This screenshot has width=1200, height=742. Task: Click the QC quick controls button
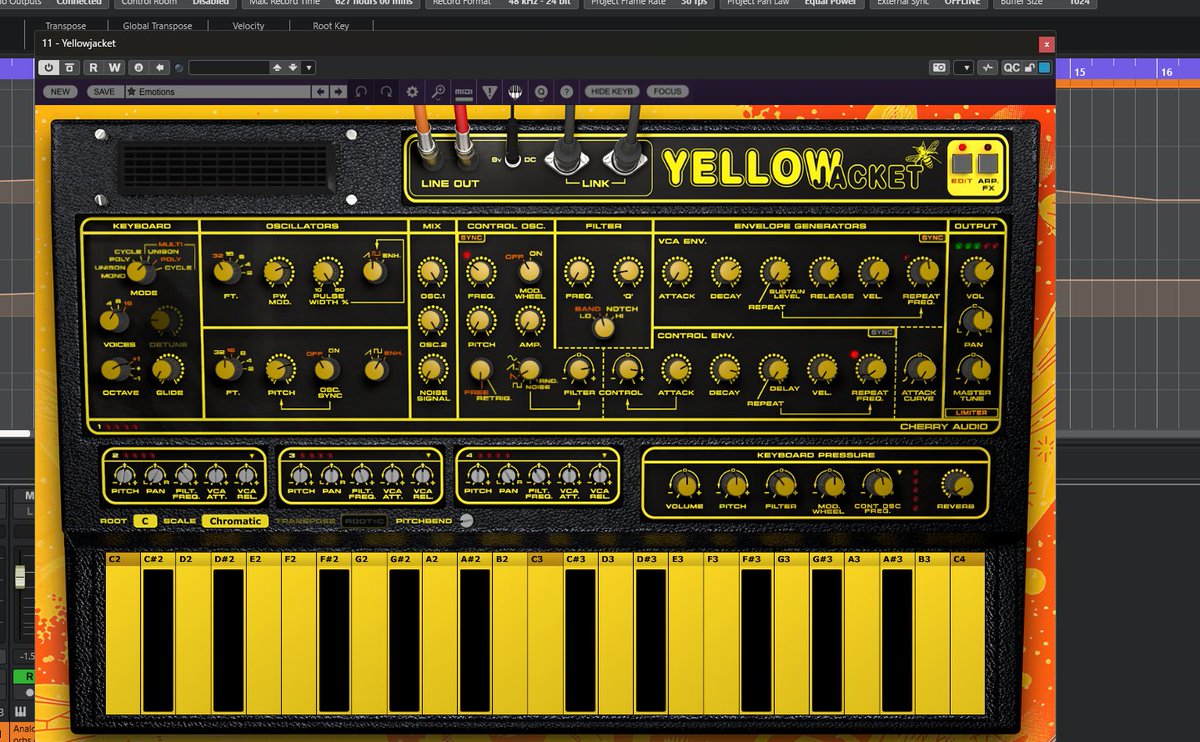click(x=1013, y=68)
